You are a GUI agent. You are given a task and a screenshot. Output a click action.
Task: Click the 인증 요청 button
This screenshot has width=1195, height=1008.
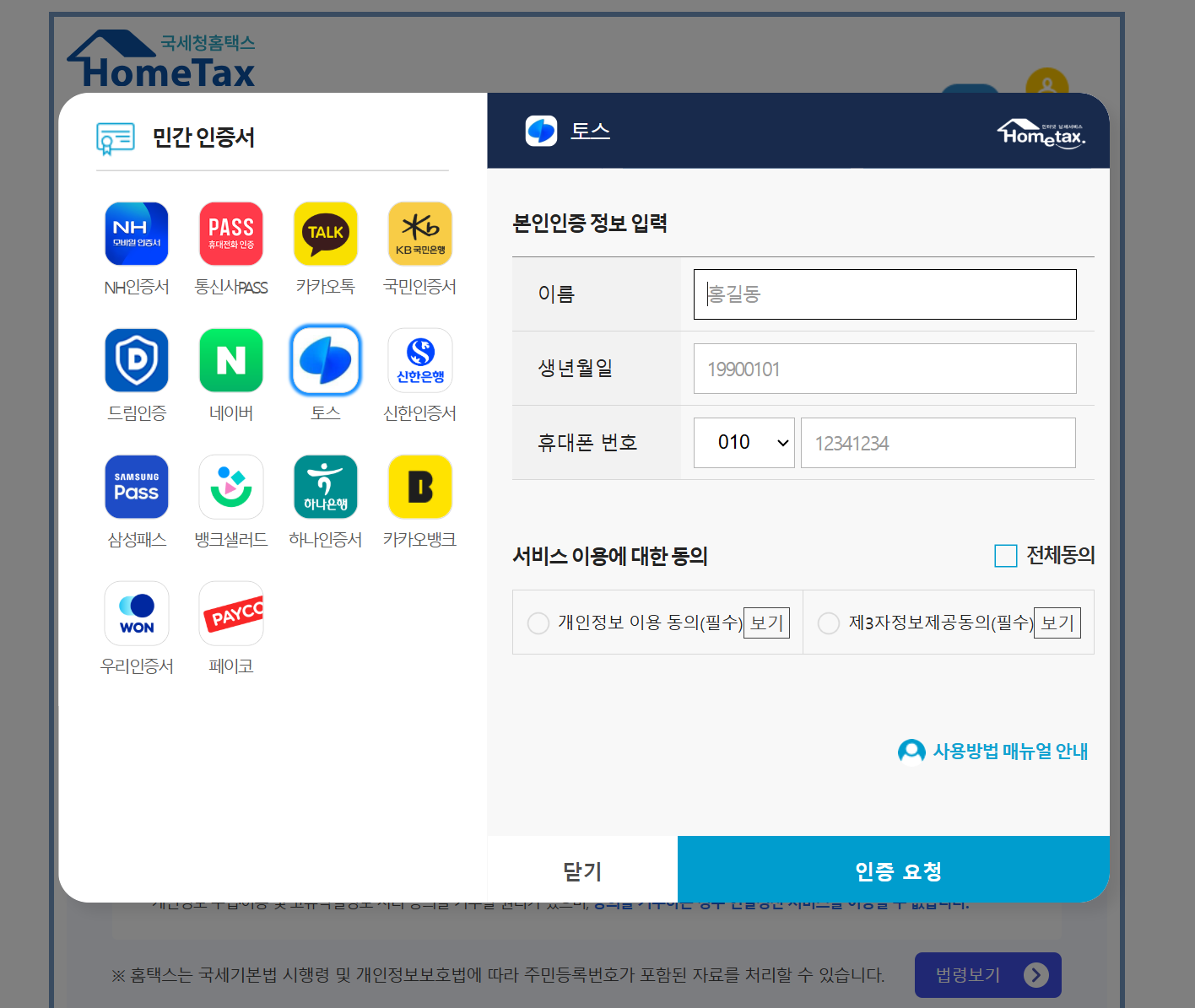(894, 870)
